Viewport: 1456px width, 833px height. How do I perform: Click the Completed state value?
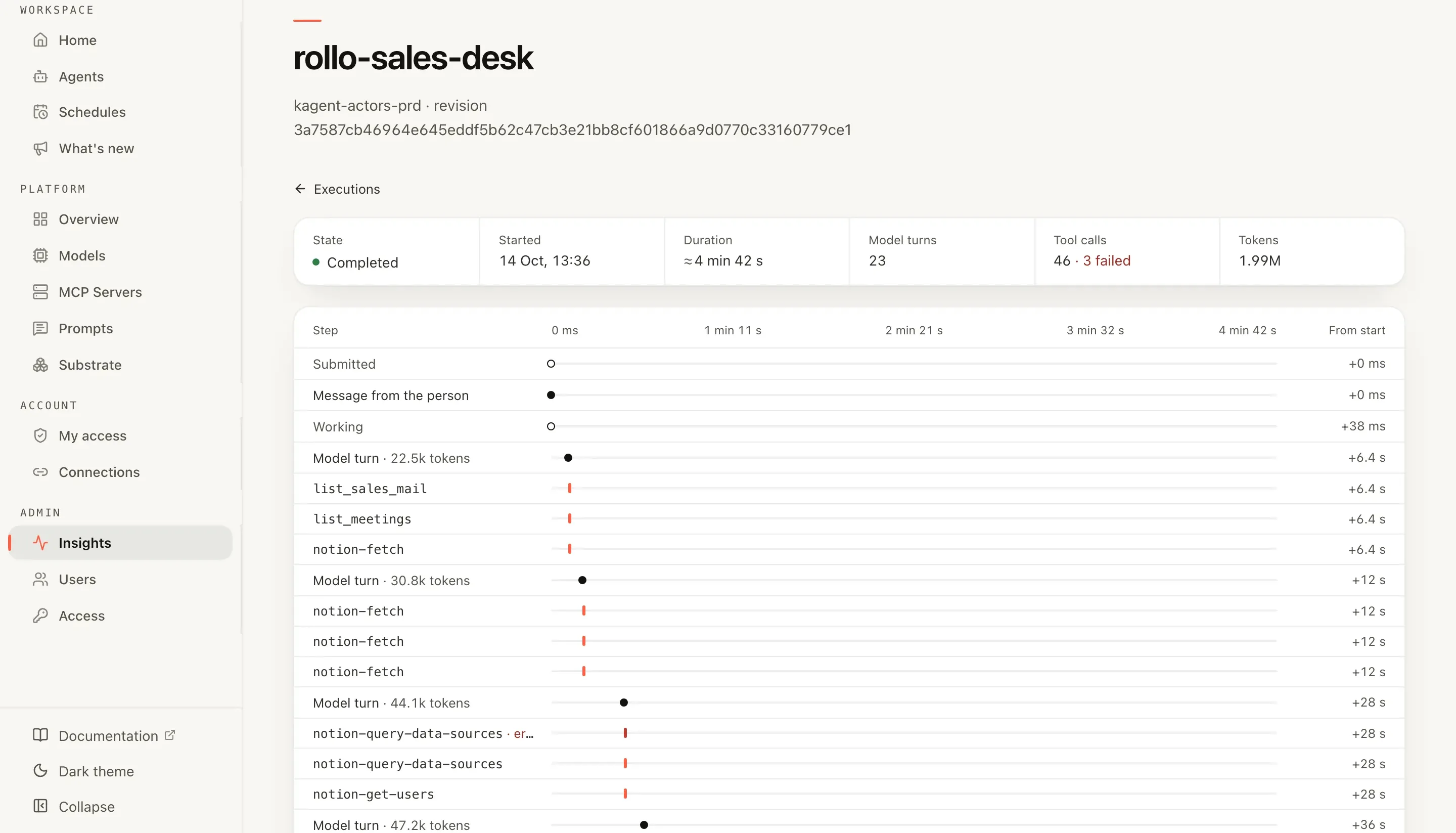point(362,262)
